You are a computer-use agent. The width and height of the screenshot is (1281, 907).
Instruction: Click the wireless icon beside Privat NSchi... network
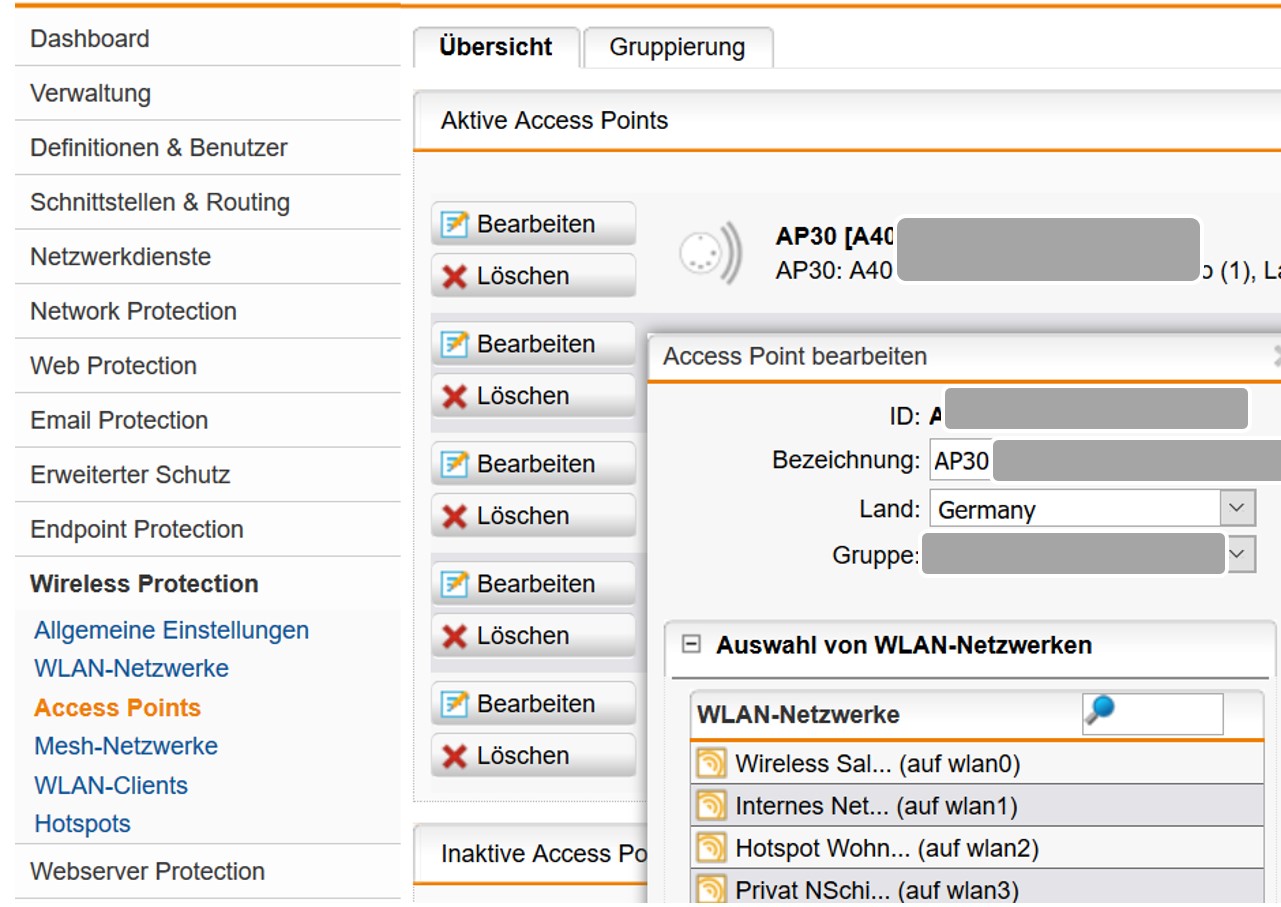pos(711,889)
